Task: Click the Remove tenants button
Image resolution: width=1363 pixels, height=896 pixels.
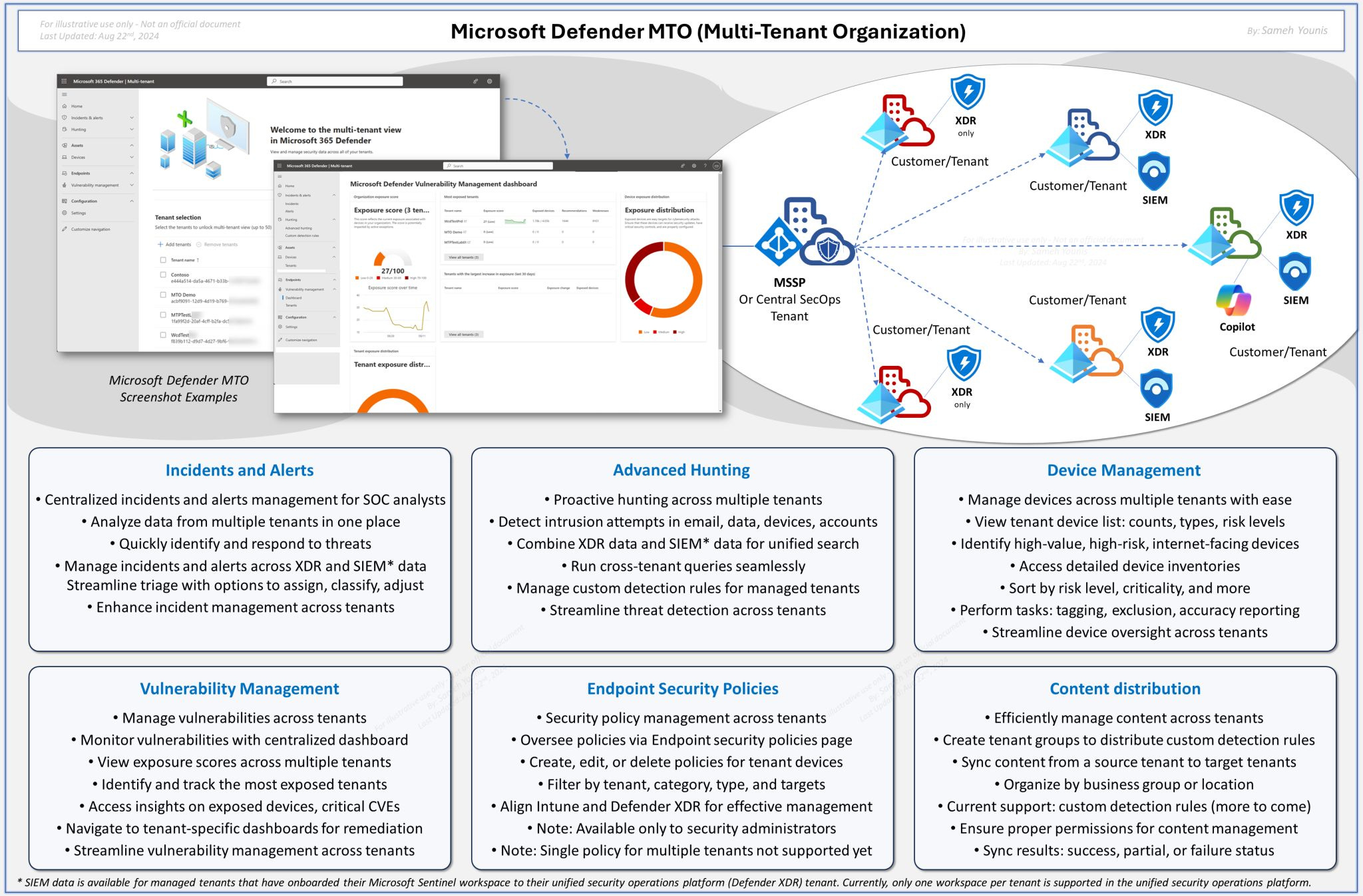Action: [217, 244]
